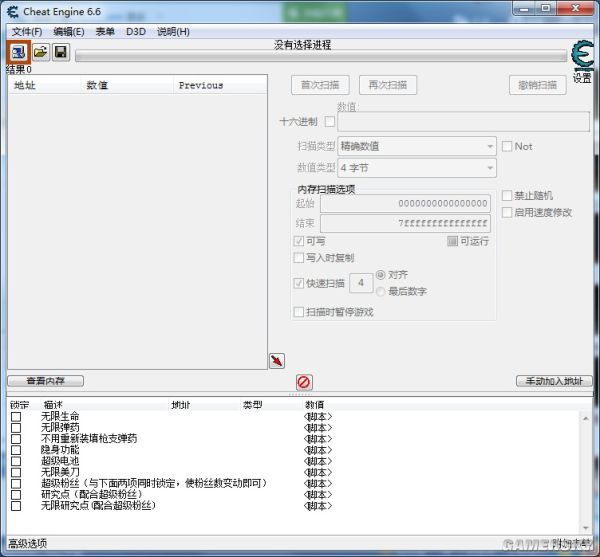This screenshot has height=557, width=600.
Task: Select the 对齐 radio button
Action: point(380,275)
